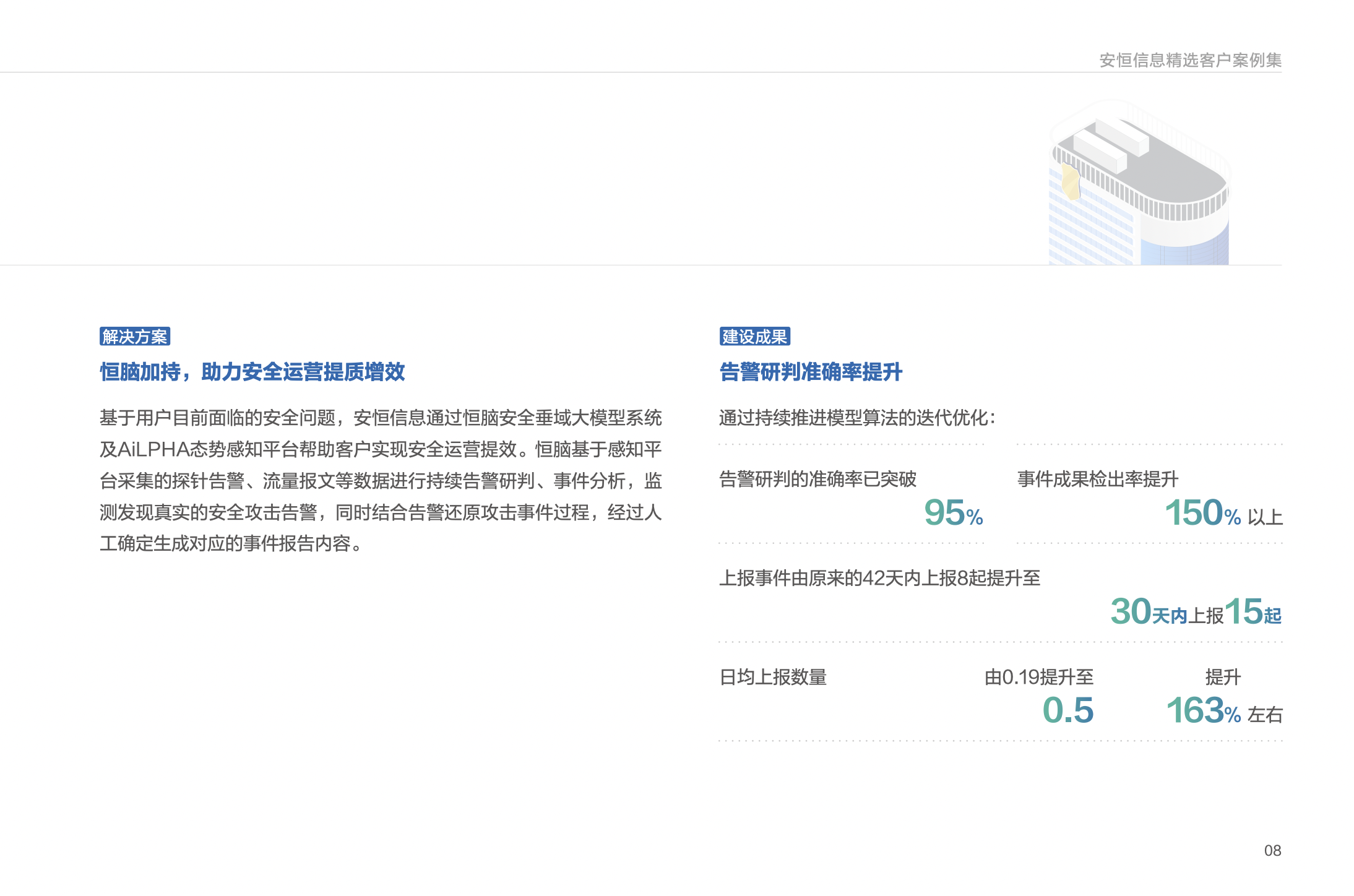This screenshot has width=1354, height=896.
Task: Click the 事件成果检出率提升 label
Action: click(x=1095, y=478)
